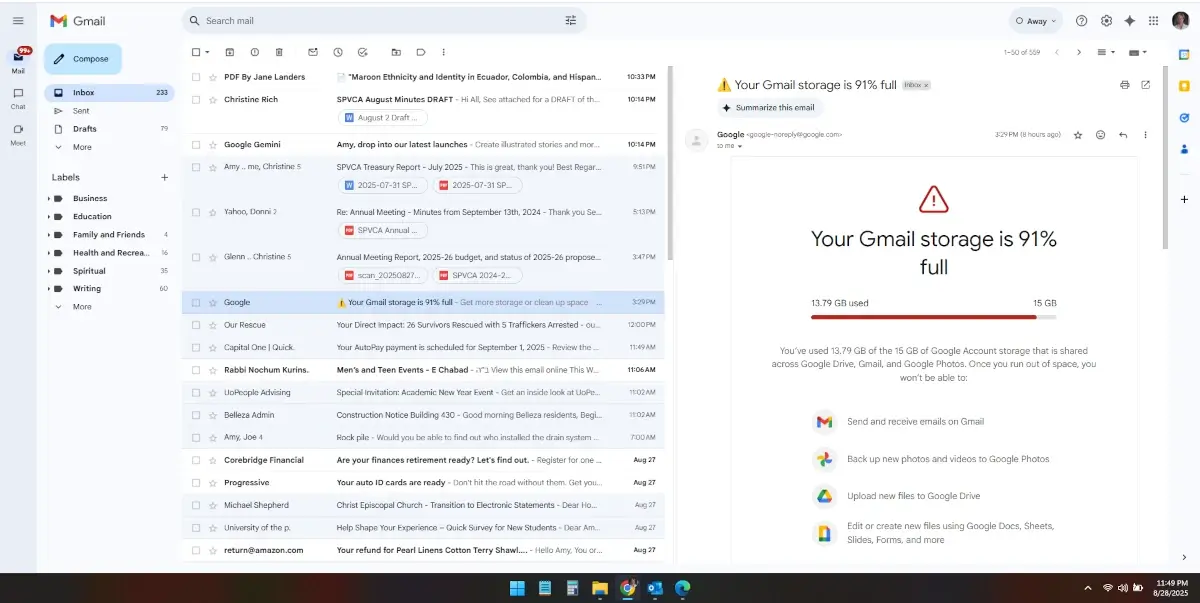1200x603 pixels.
Task: Open the Away status dropdown
Action: coord(1034,21)
